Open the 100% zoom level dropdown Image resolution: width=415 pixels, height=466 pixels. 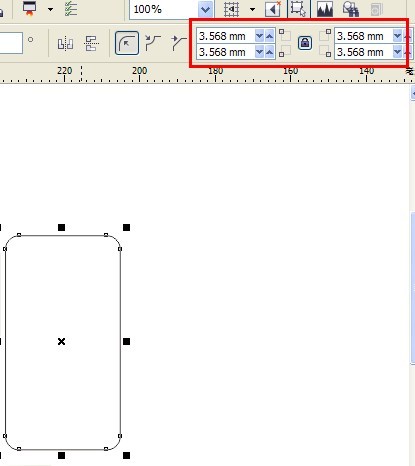tap(205, 9)
